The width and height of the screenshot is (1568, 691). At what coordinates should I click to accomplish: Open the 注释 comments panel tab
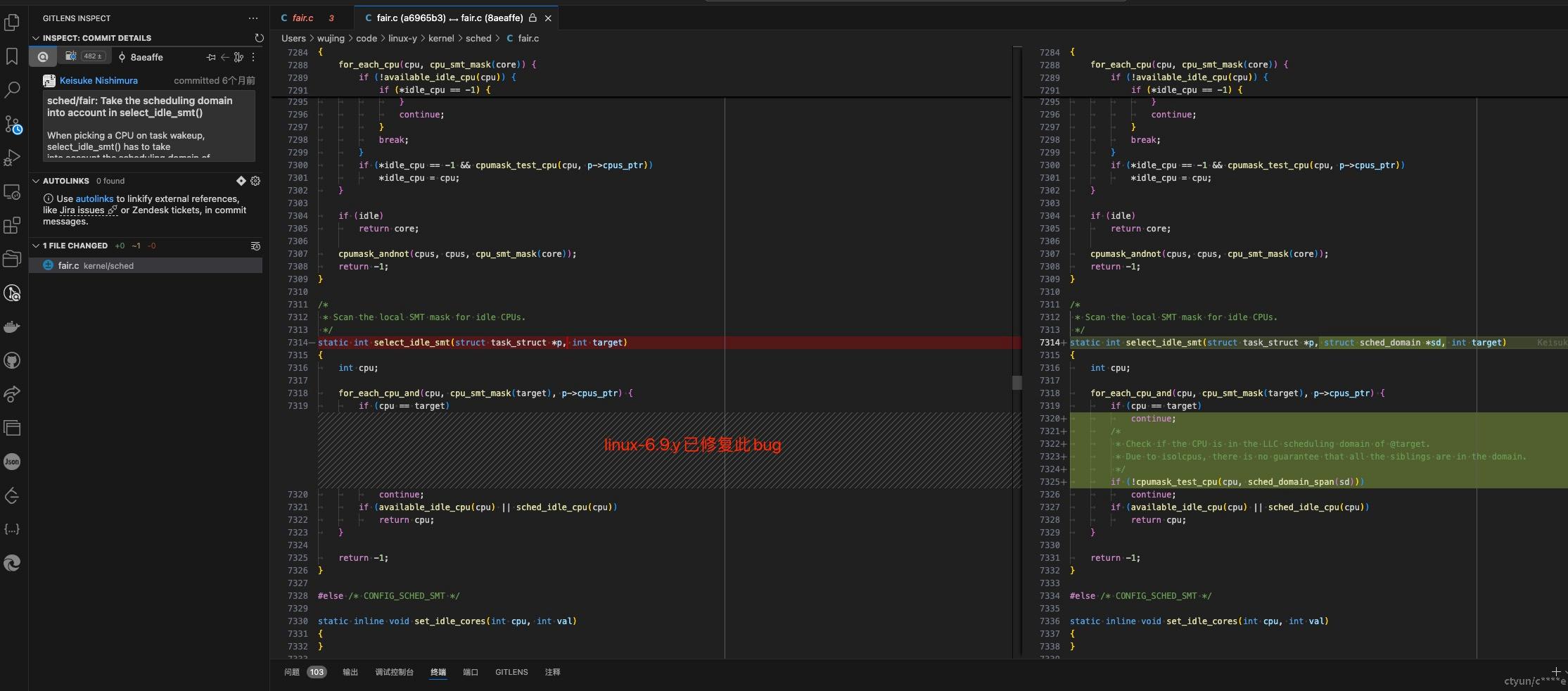click(552, 672)
